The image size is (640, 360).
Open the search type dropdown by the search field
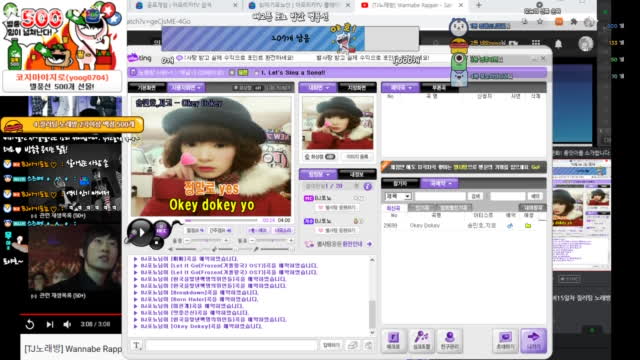(x=398, y=196)
